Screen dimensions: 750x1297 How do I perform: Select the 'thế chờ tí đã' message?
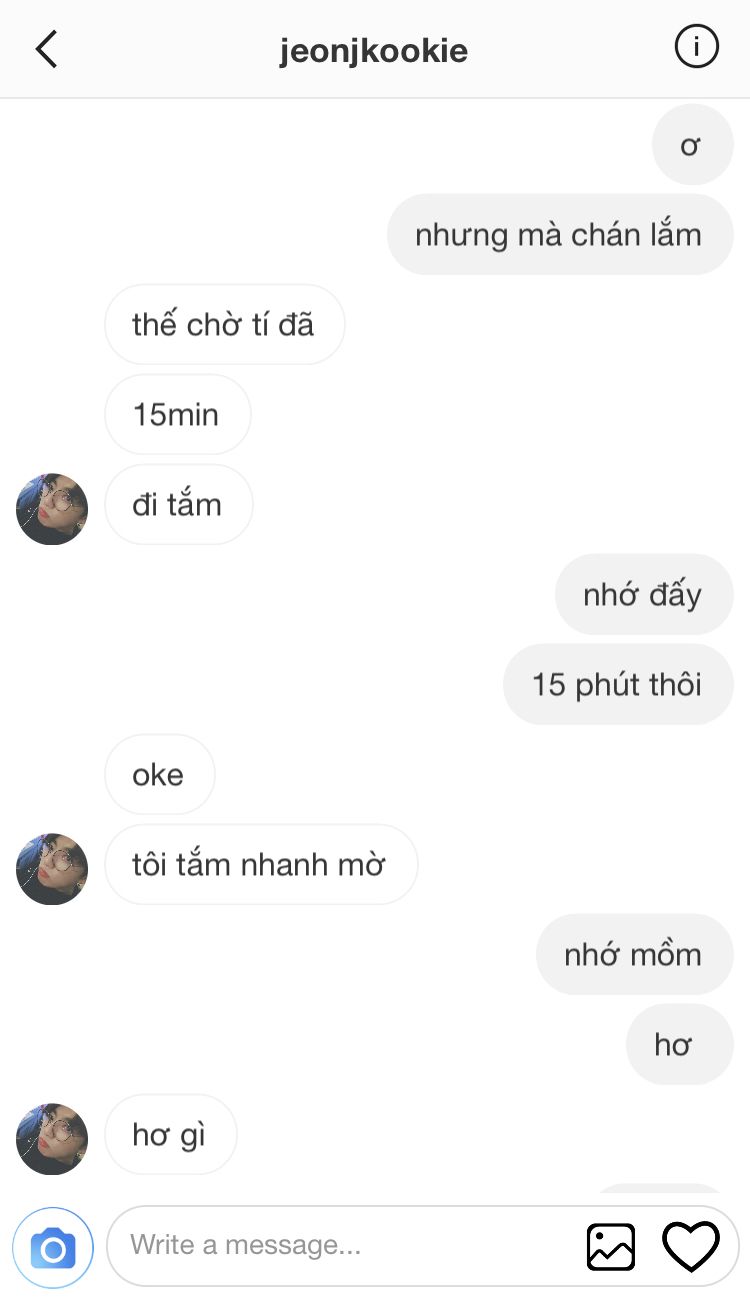pos(225,325)
